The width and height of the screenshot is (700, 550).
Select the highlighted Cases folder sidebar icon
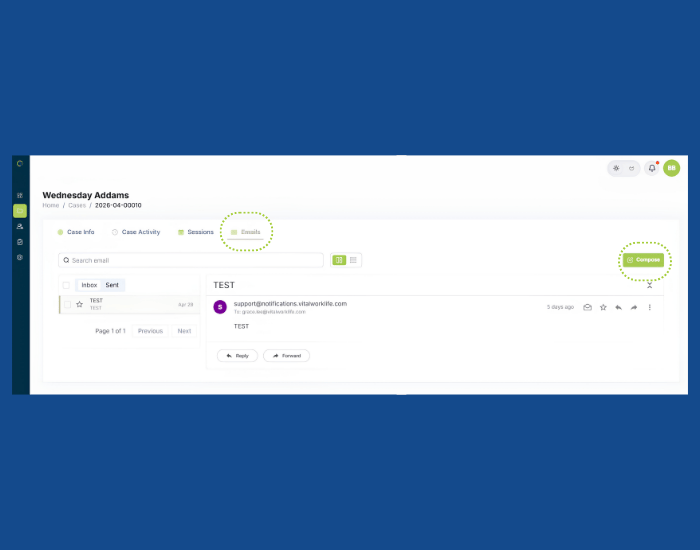click(20, 211)
